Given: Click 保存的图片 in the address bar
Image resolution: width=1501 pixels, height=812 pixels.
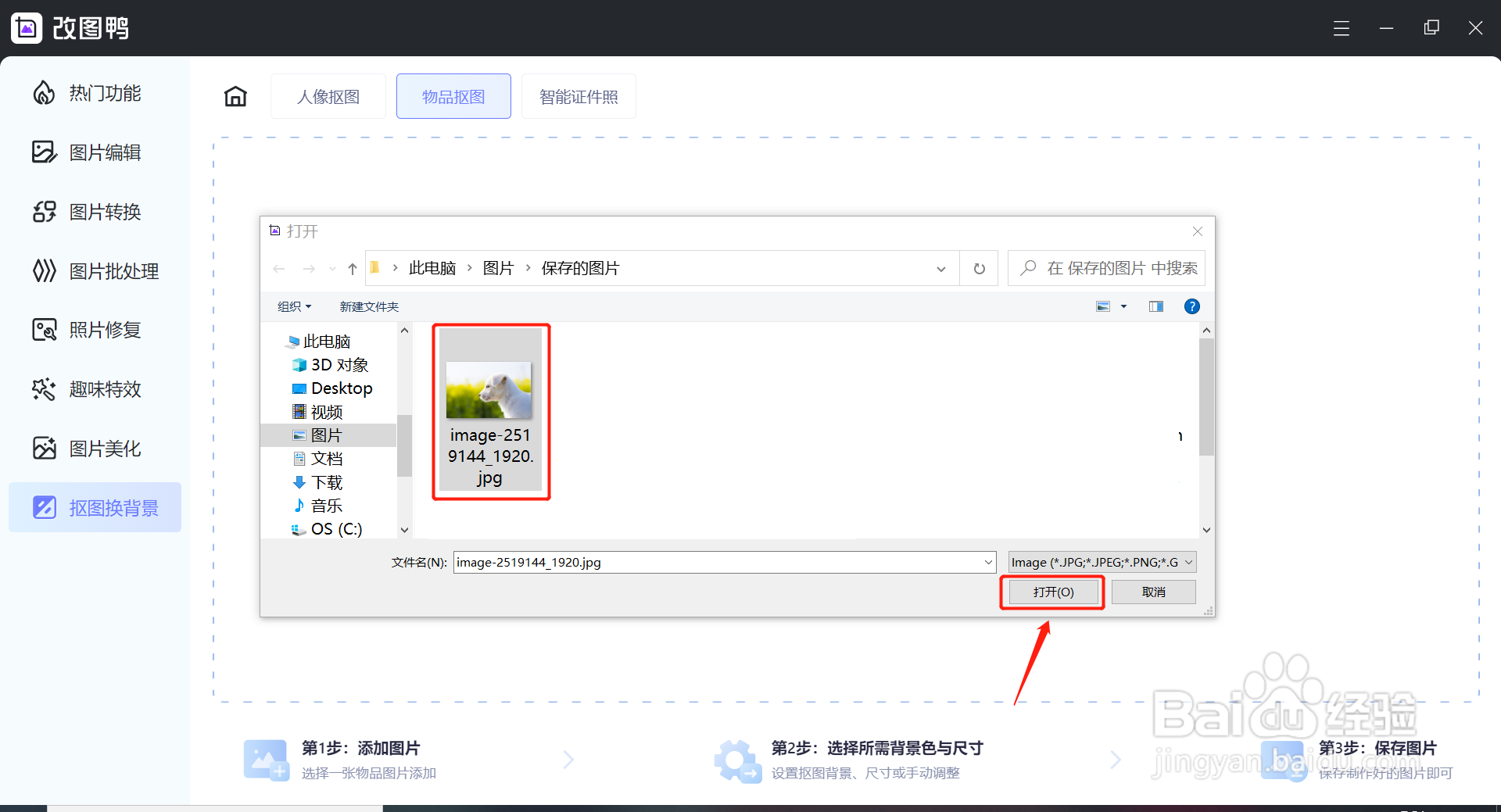Looking at the screenshot, I should (580, 268).
